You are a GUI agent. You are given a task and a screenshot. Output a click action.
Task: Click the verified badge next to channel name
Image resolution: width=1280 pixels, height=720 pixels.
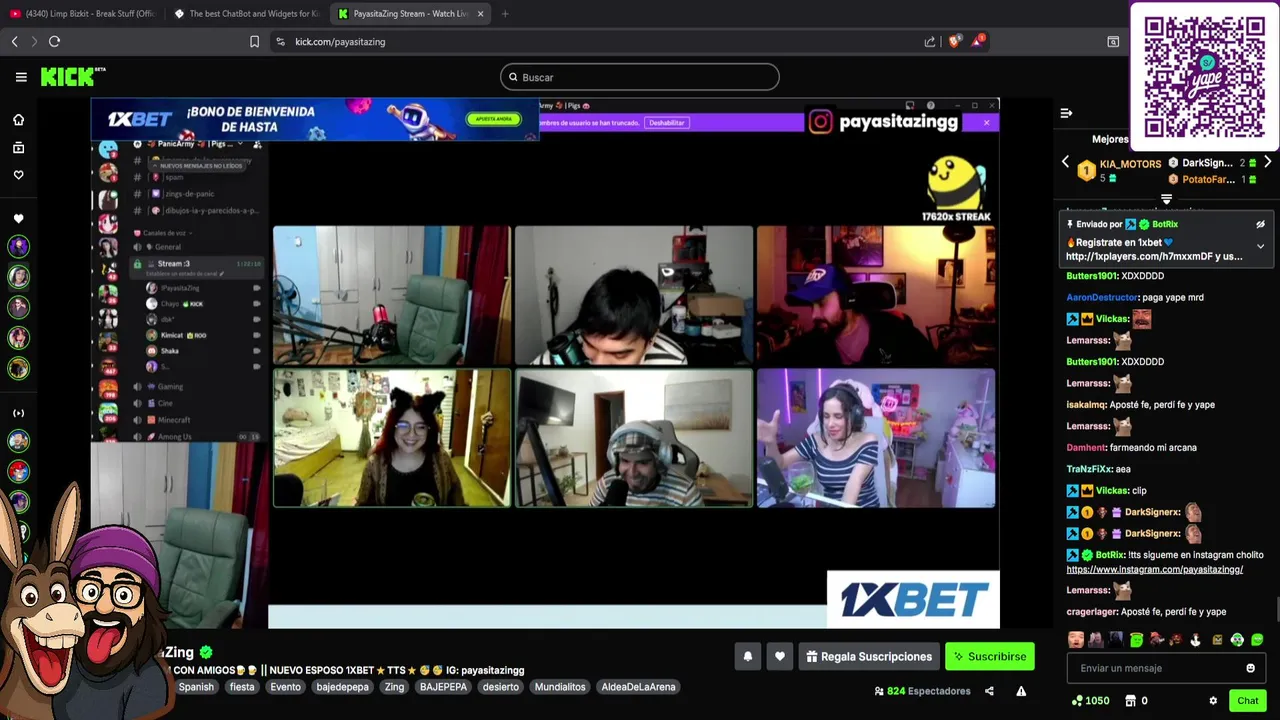point(206,652)
